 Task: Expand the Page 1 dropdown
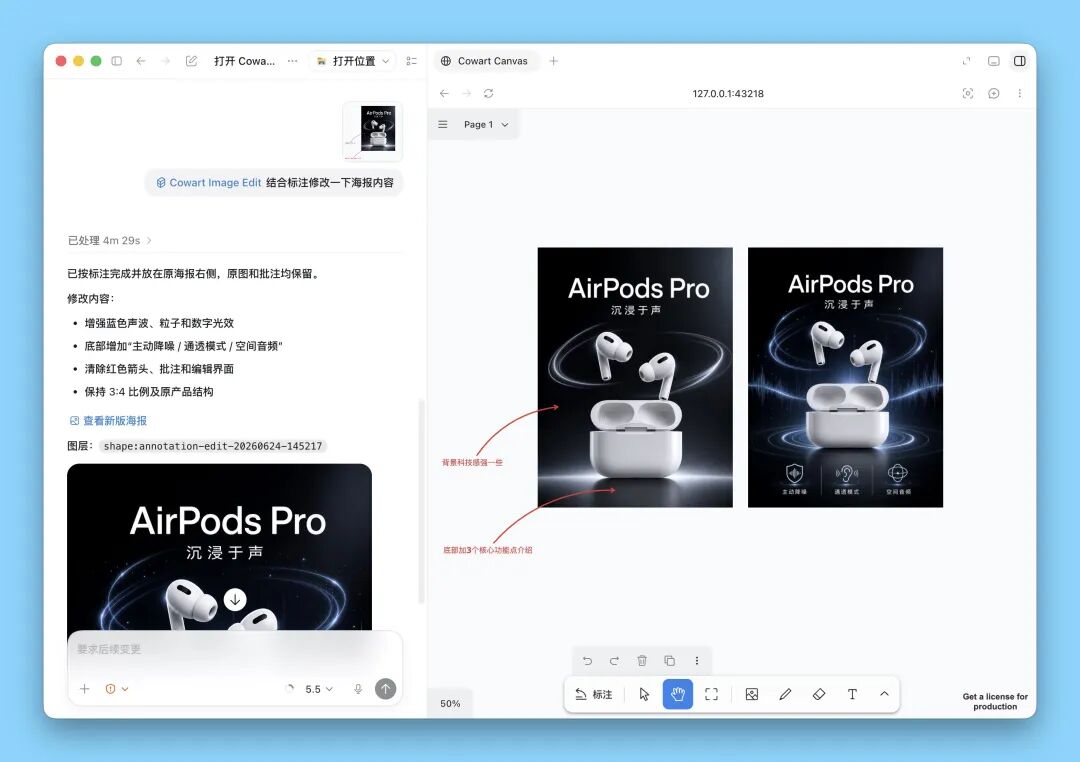point(486,125)
